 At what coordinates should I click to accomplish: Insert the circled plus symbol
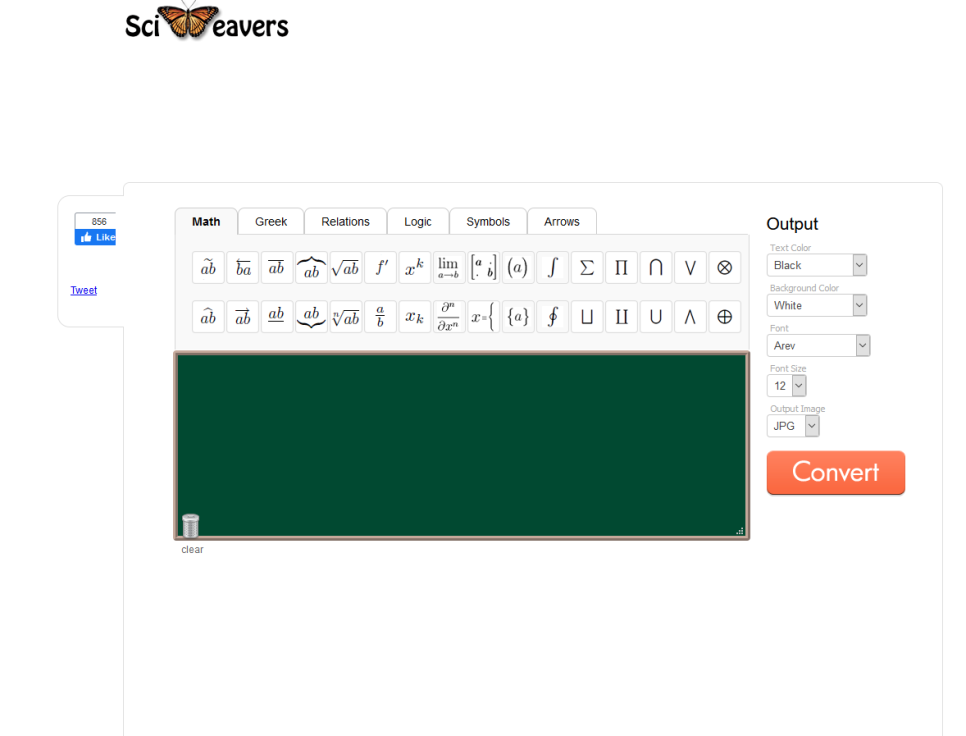724,317
